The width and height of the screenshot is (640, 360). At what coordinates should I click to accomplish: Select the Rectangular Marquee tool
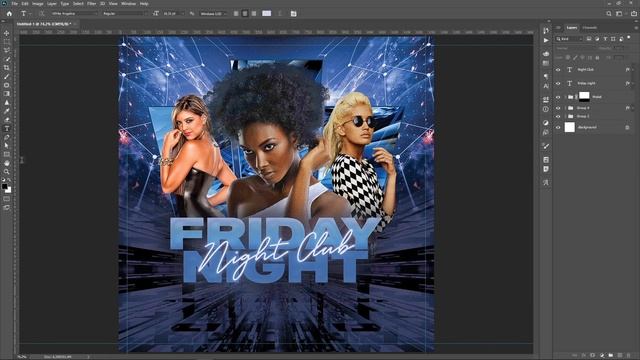coord(7,42)
